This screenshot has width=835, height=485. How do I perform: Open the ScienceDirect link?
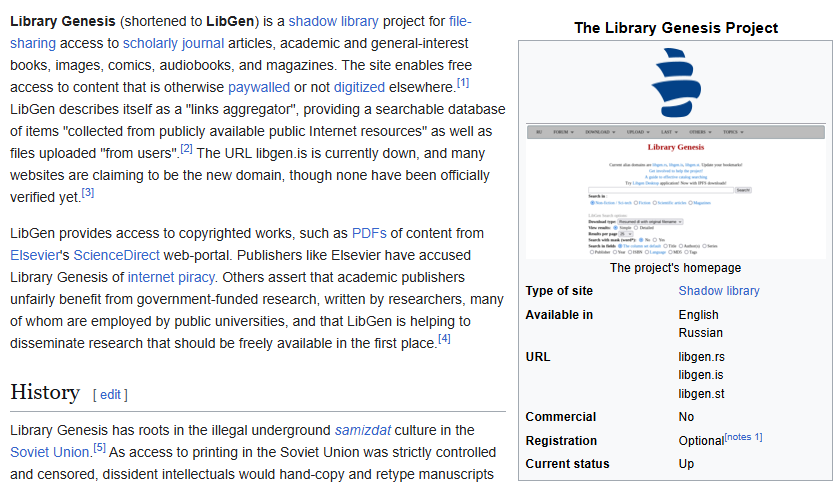pos(117,255)
